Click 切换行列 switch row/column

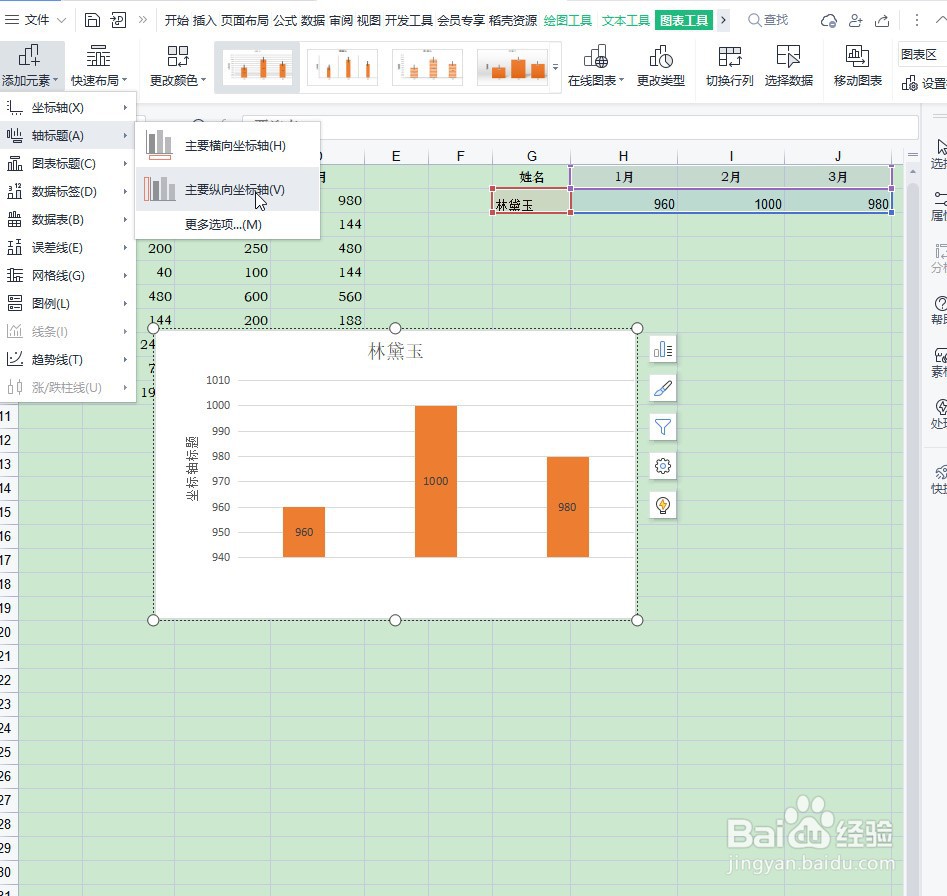coord(730,65)
